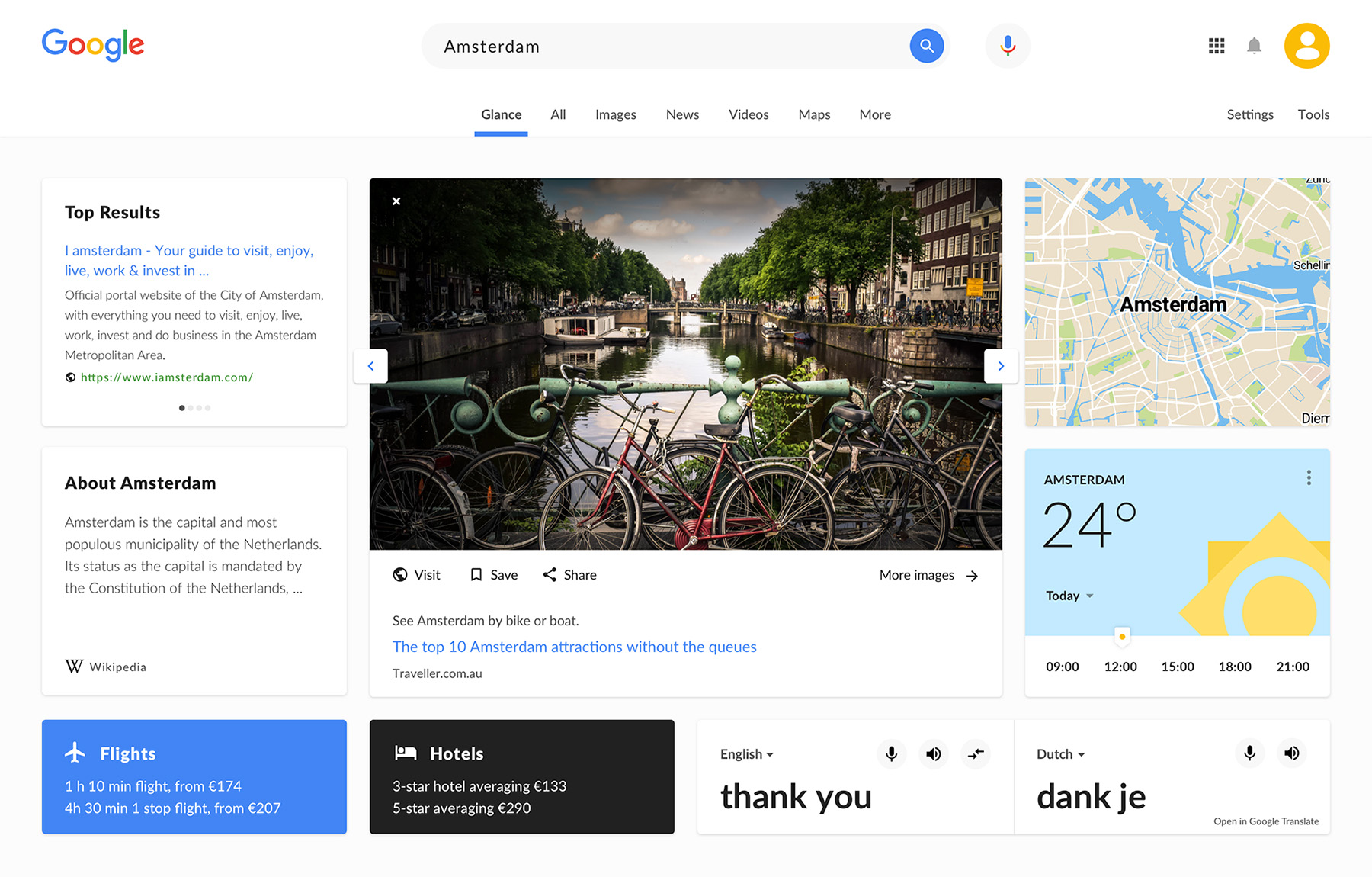Click the blue search magnifier button
The height and width of the screenshot is (877, 1372).
926,46
